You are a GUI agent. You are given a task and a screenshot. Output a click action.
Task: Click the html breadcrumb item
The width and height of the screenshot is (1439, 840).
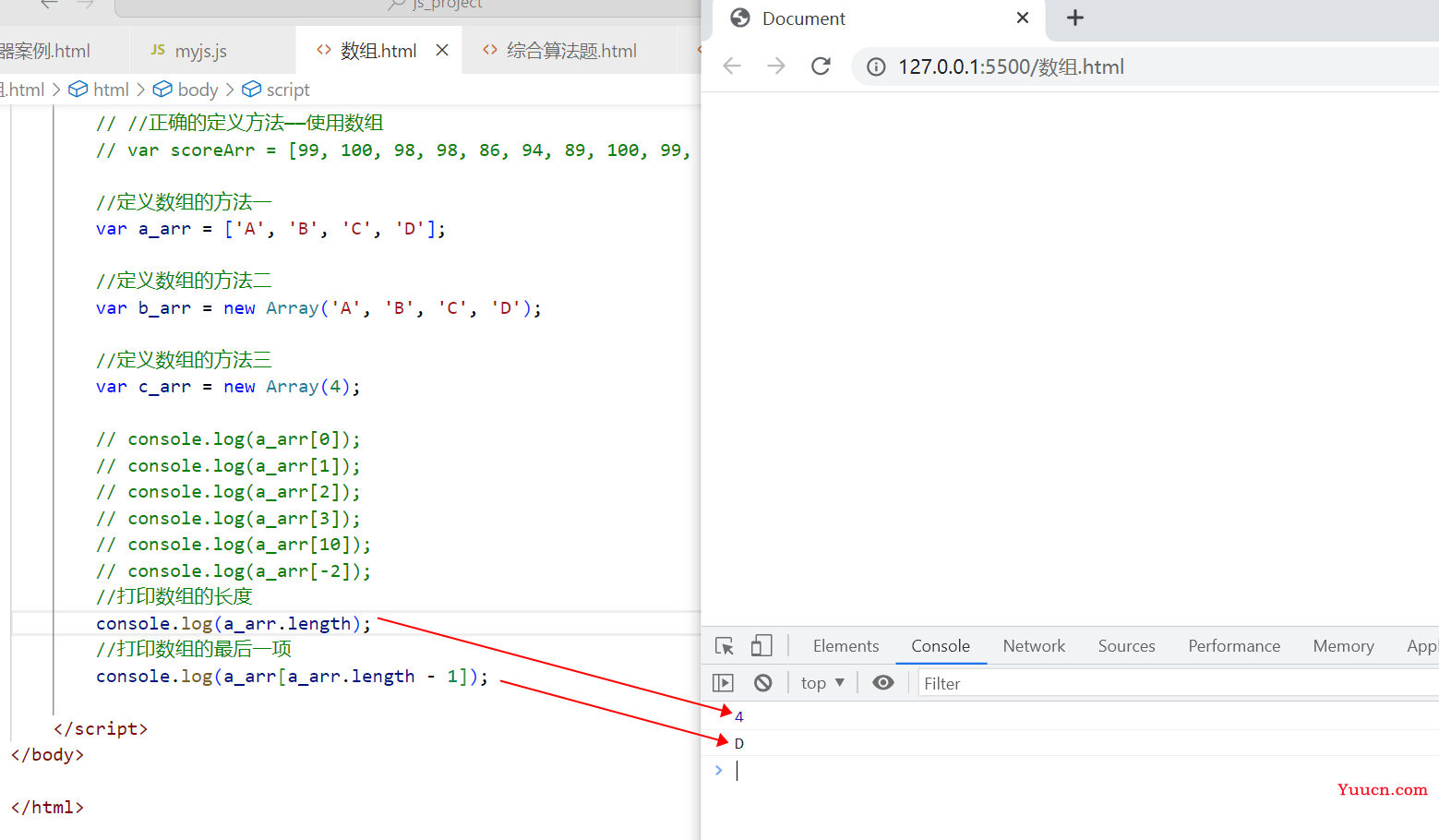(x=99, y=90)
